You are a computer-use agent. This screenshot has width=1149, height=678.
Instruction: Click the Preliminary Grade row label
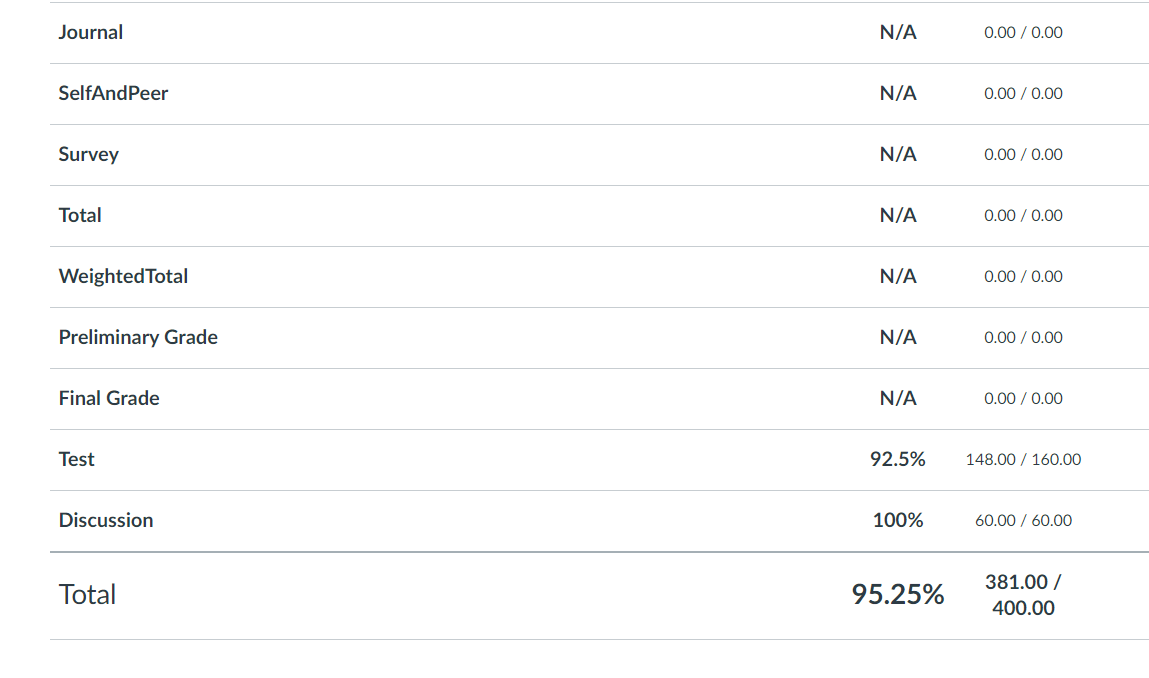click(138, 338)
